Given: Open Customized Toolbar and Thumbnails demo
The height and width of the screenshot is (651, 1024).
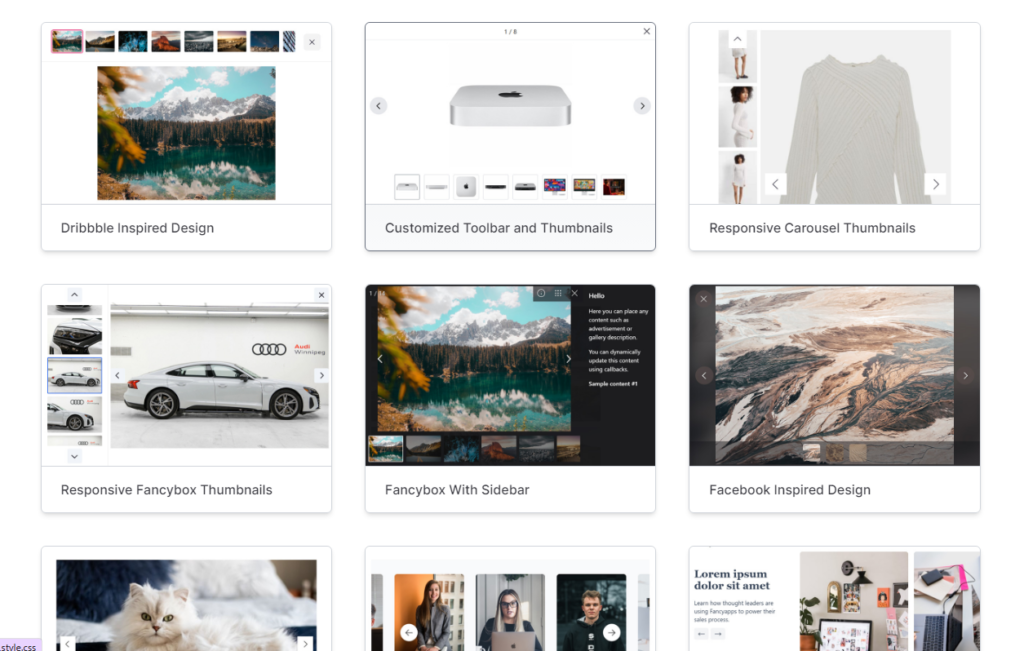Looking at the screenshot, I should click(498, 228).
